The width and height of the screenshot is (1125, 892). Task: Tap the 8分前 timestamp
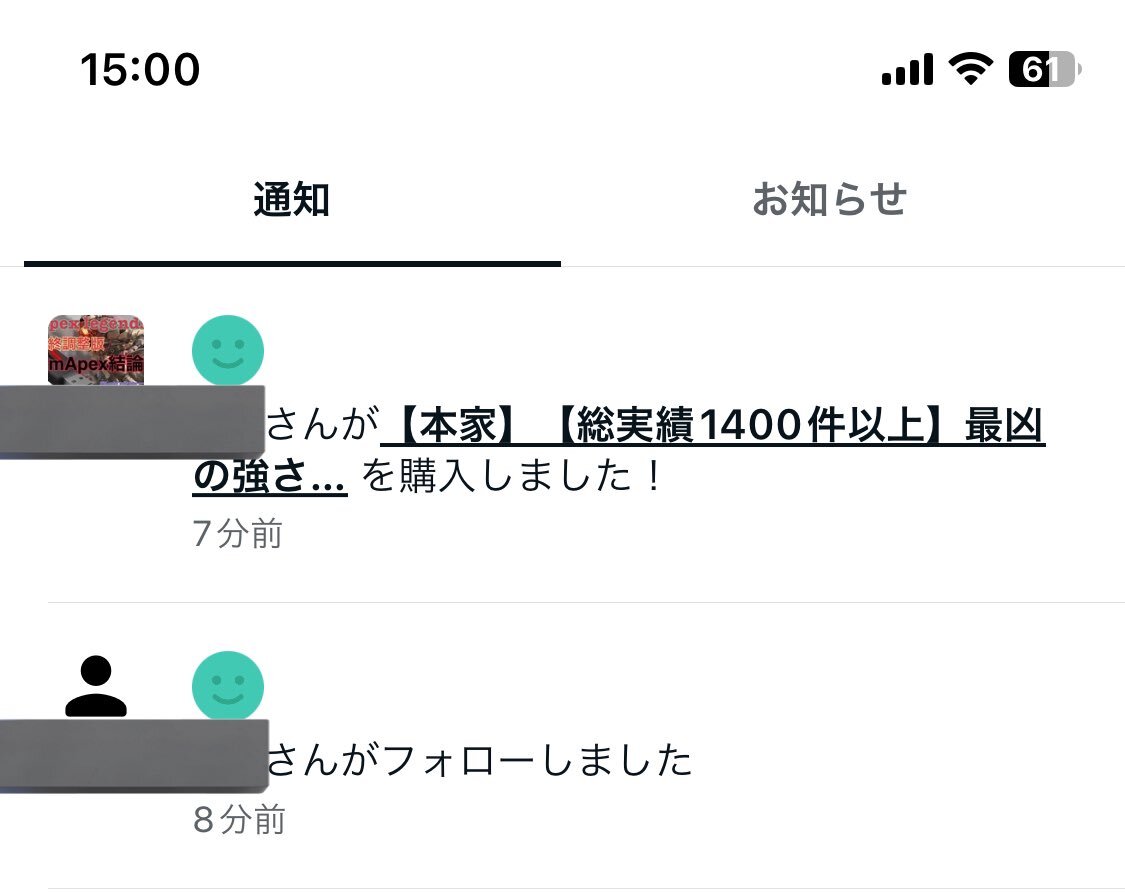[239, 820]
